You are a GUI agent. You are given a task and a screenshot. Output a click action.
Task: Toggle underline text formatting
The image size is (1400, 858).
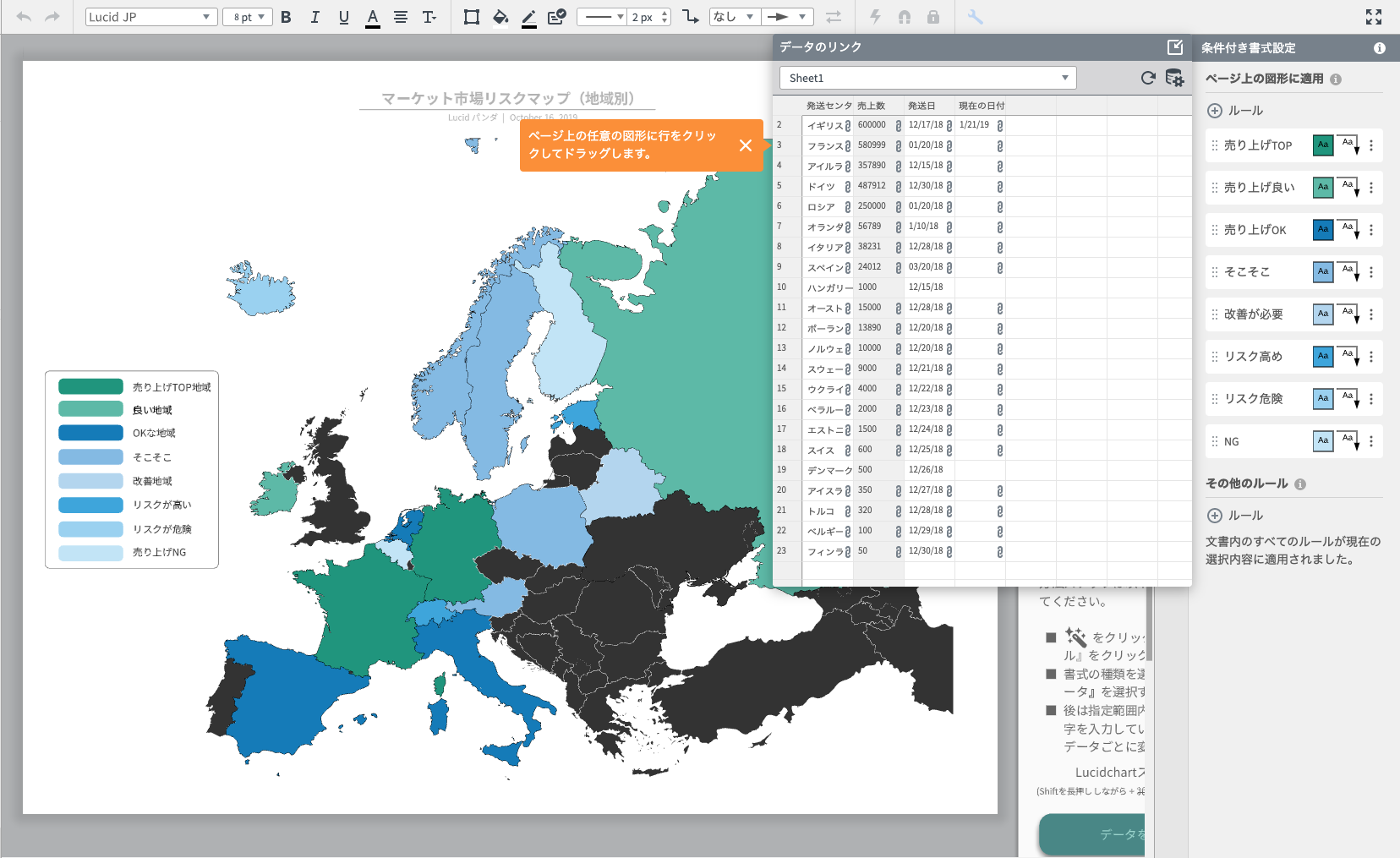pyautogui.click(x=343, y=17)
